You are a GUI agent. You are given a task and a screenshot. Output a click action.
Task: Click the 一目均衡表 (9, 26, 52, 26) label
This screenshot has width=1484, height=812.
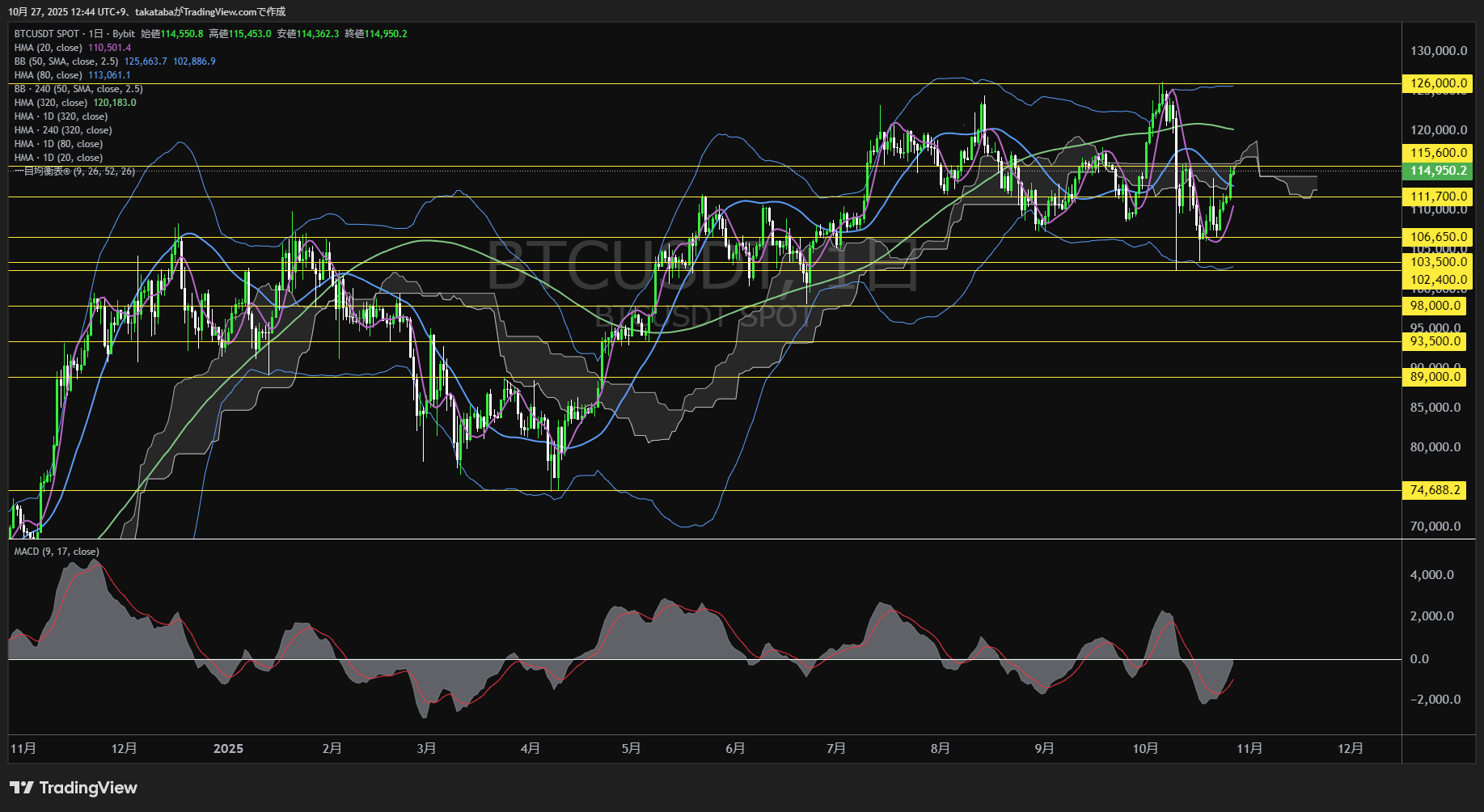pyautogui.click(x=74, y=171)
